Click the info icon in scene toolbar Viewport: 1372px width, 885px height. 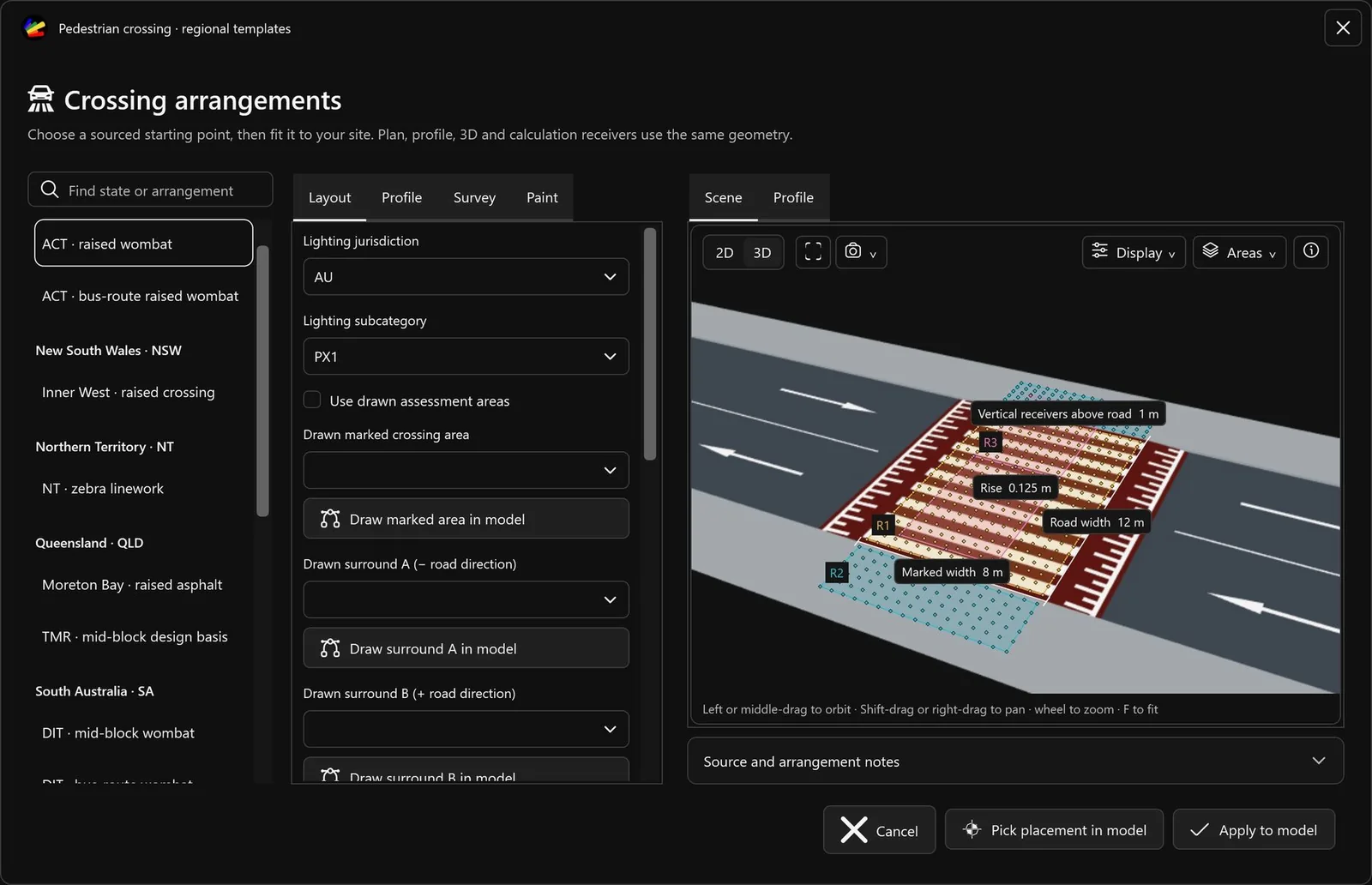click(x=1310, y=251)
